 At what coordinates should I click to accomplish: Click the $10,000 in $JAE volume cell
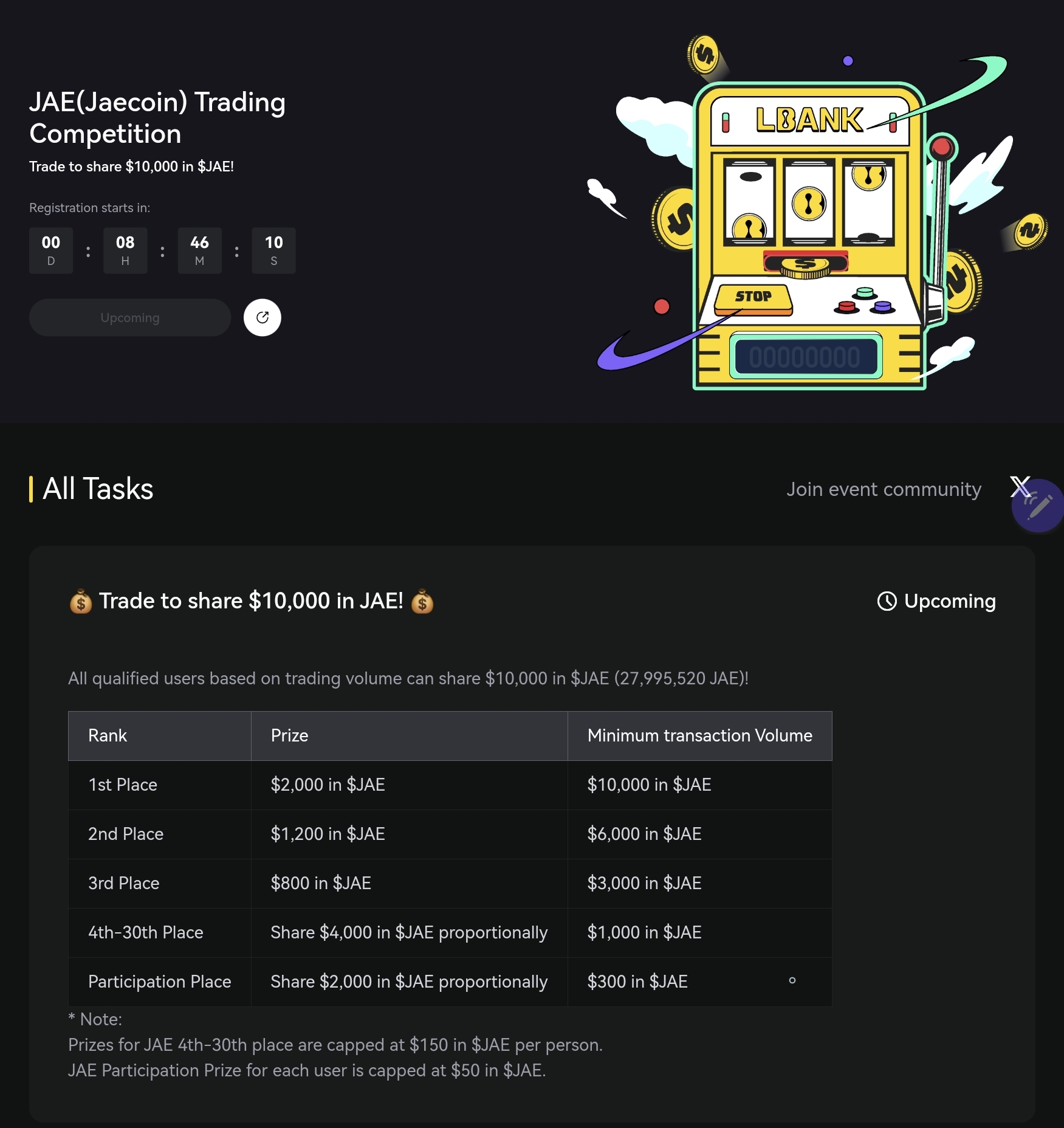pyautogui.click(x=700, y=785)
